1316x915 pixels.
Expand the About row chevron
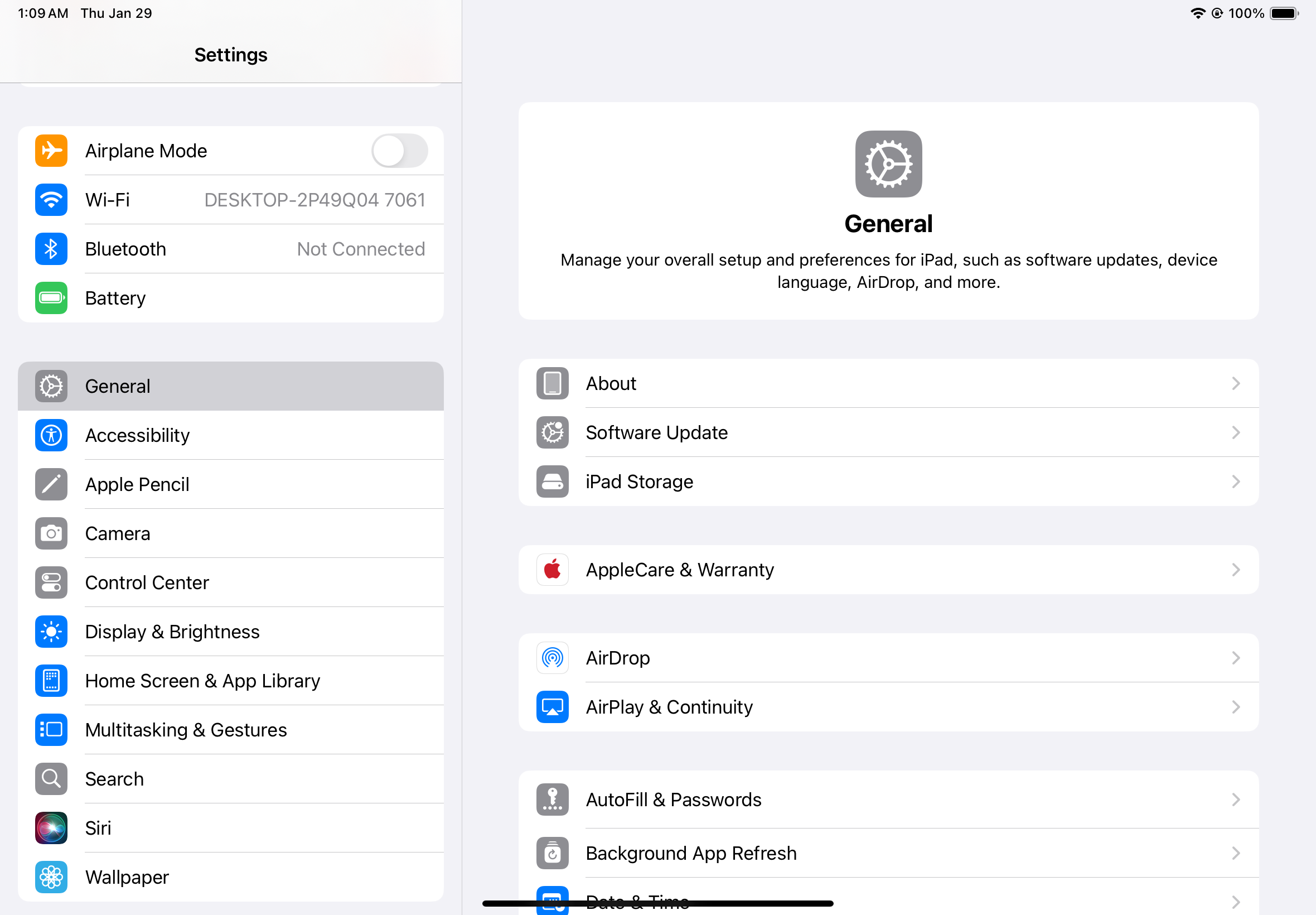click(x=1236, y=383)
